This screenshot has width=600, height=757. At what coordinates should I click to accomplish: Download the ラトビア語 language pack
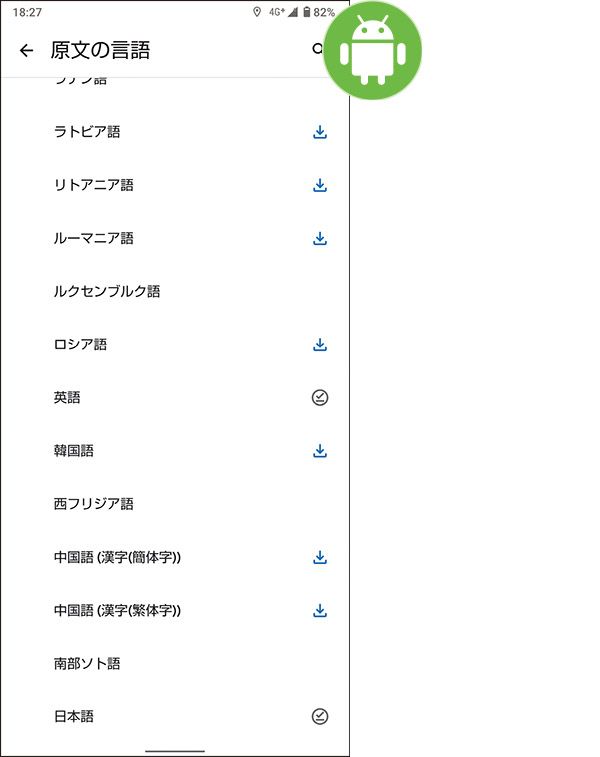click(x=320, y=132)
